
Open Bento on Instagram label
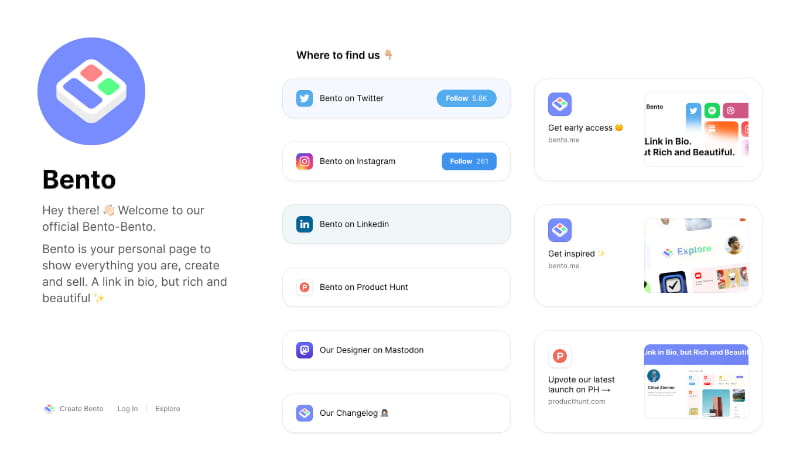[x=357, y=161]
